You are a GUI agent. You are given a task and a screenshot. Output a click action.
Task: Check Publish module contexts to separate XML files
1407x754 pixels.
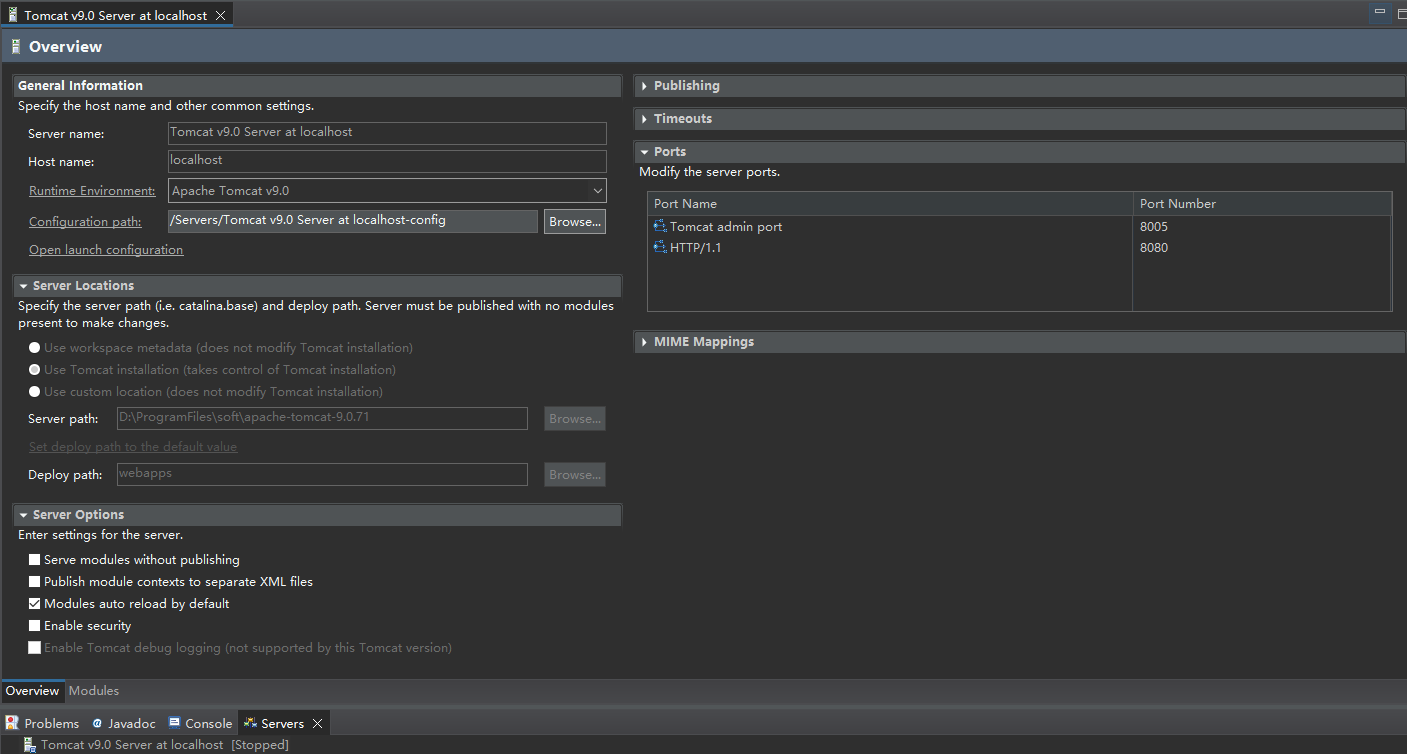[35, 582]
